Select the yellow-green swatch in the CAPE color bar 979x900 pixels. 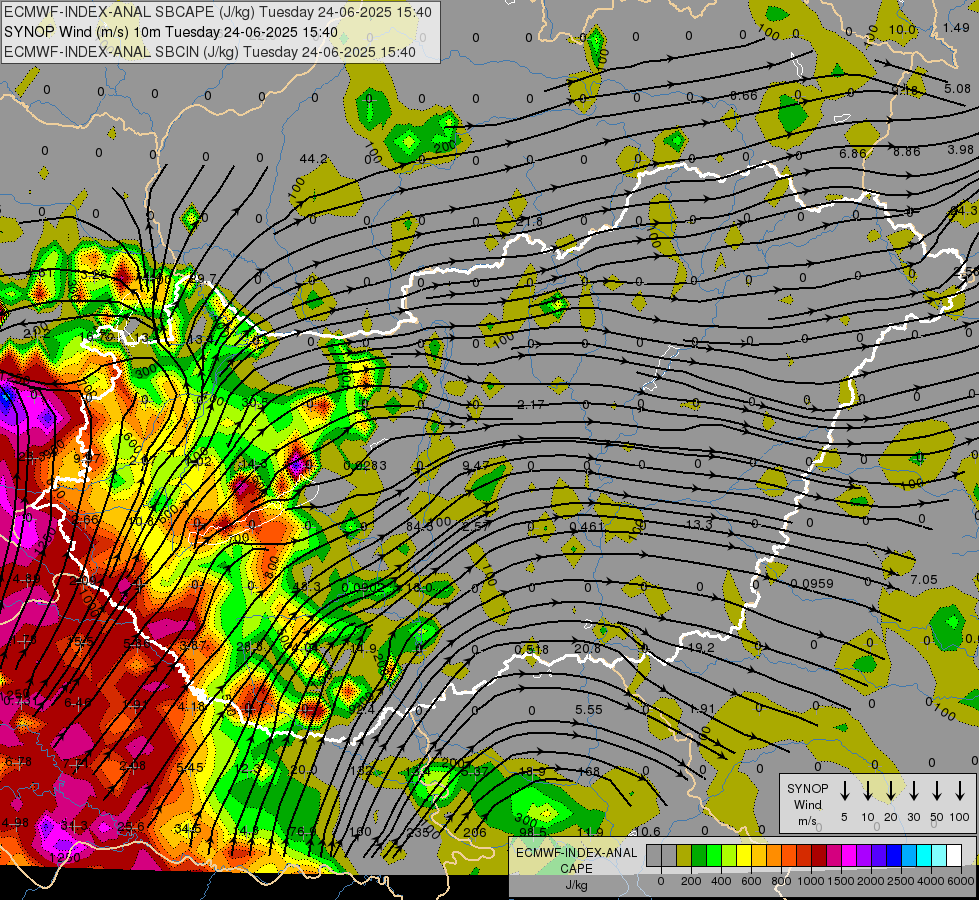pyautogui.click(x=729, y=855)
